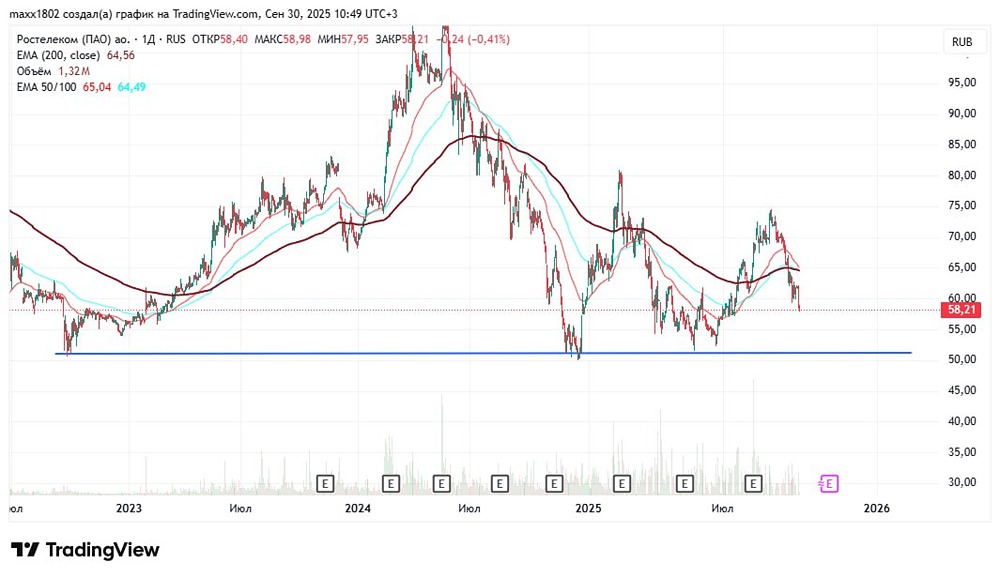The height and width of the screenshot is (578, 1000).
Task: Click the EMA 50 value 65,04
Action: (x=97, y=87)
